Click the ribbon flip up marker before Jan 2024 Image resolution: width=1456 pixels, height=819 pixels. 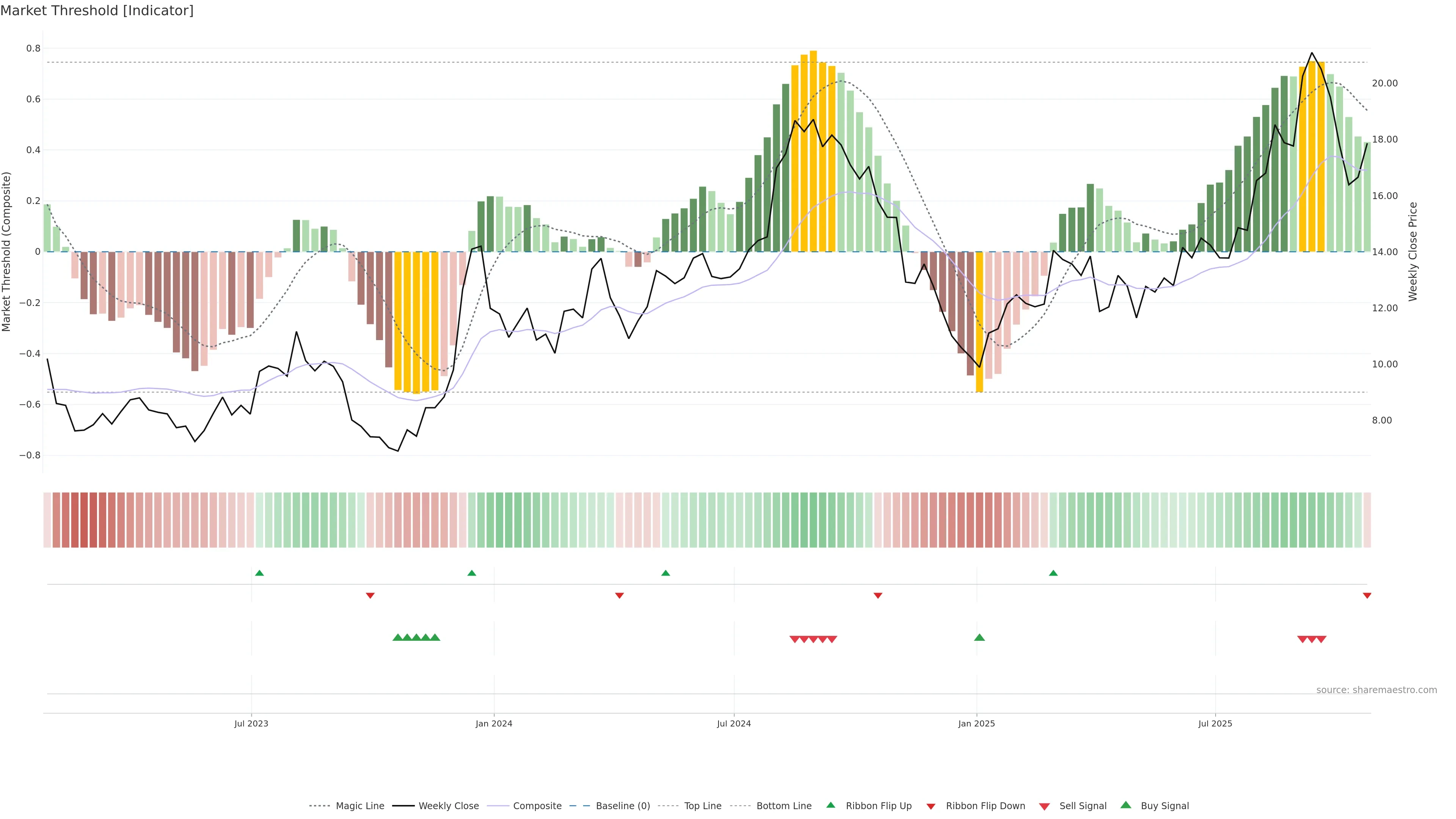point(472,573)
